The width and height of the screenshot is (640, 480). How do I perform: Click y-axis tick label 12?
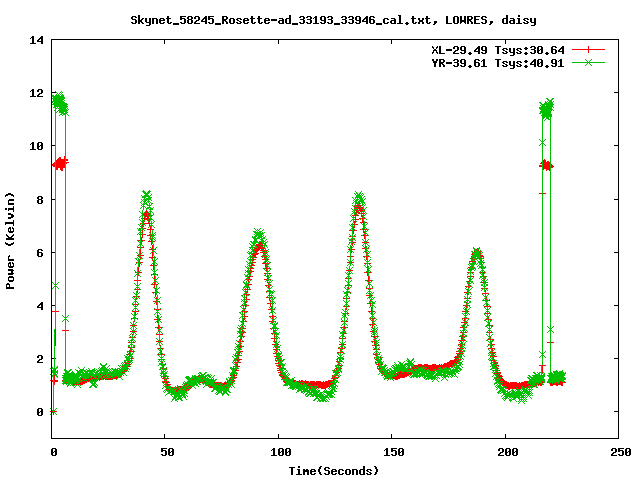[x=37, y=93]
